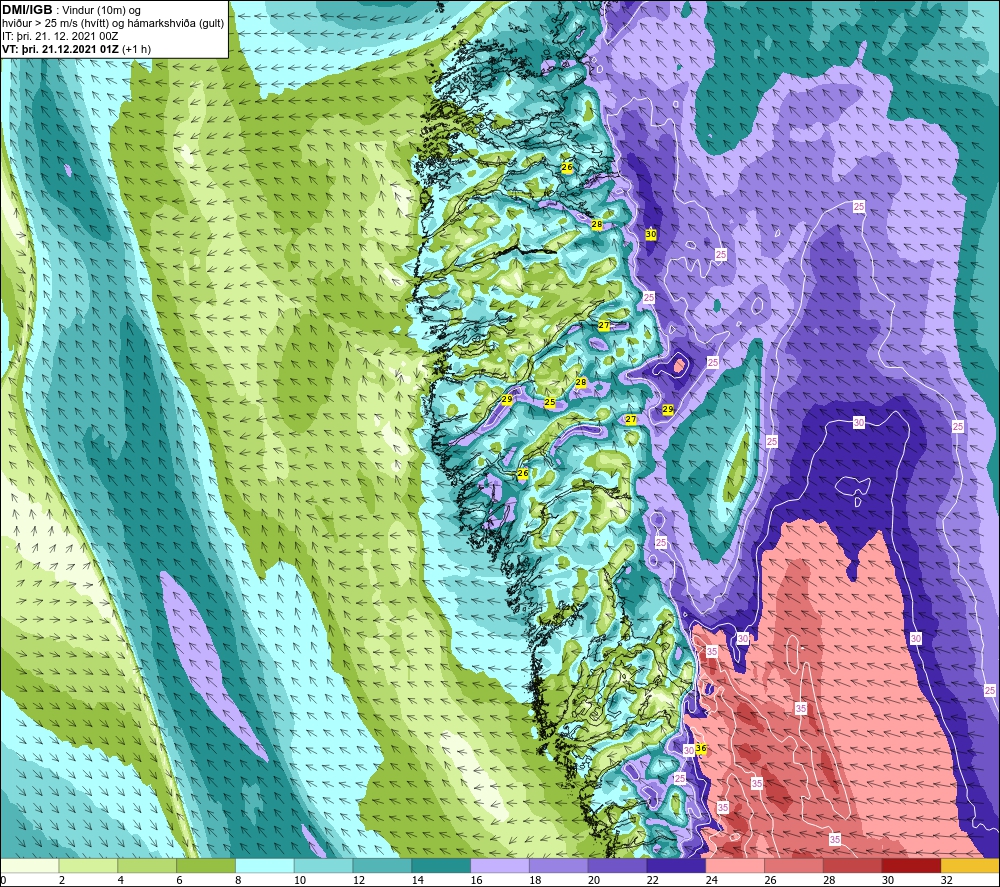
Task: Select the yellow '30' max gust label
Action: [x=651, y=234]
